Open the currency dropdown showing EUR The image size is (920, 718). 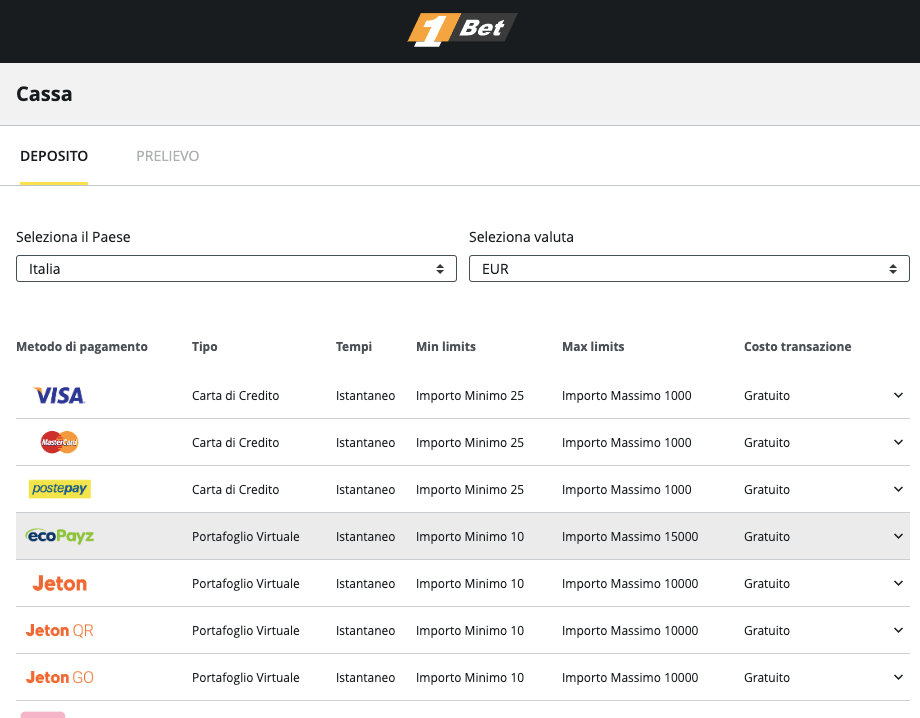click(689, 269)
